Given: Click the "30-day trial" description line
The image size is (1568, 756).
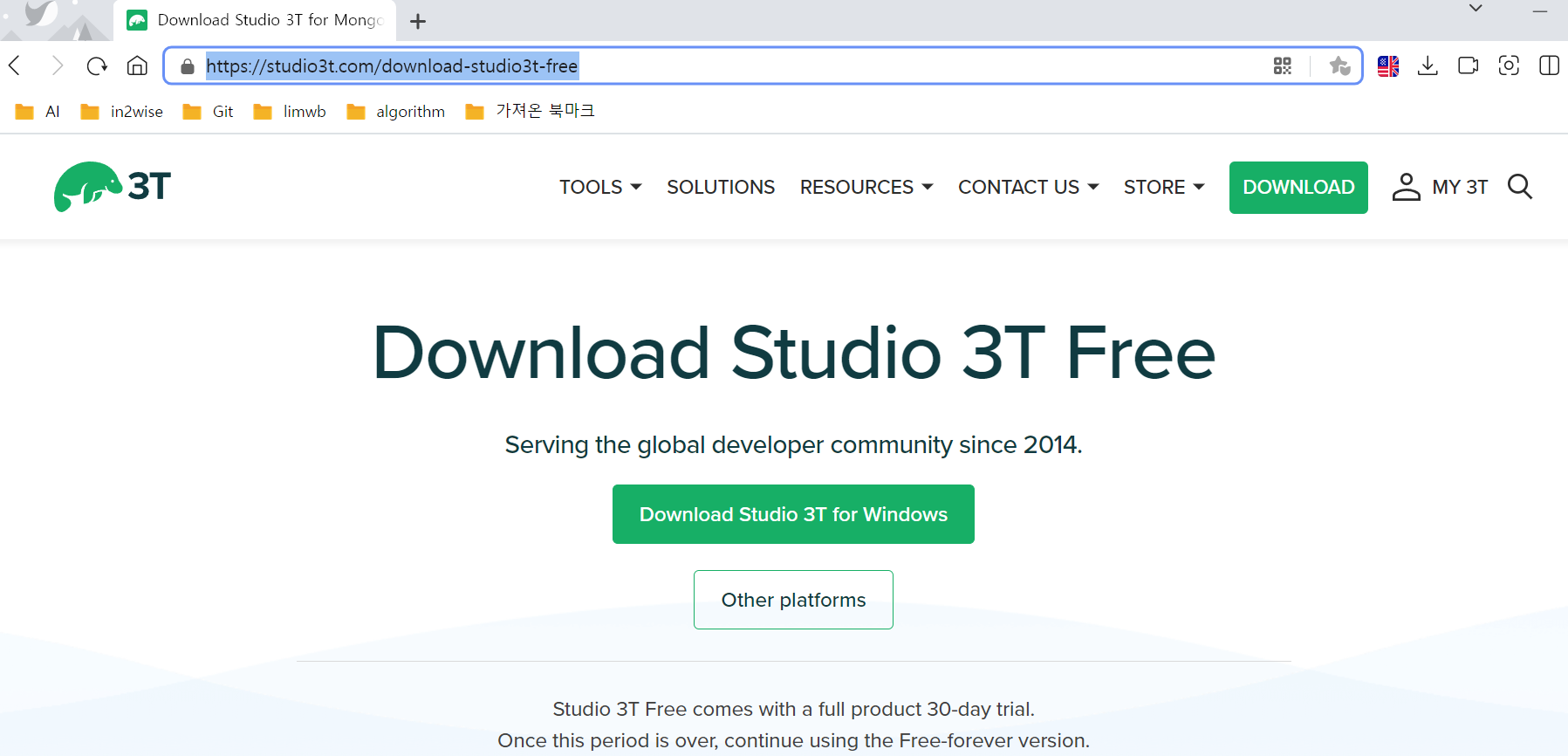Looking at the screenshot, I should coord(793,709).
